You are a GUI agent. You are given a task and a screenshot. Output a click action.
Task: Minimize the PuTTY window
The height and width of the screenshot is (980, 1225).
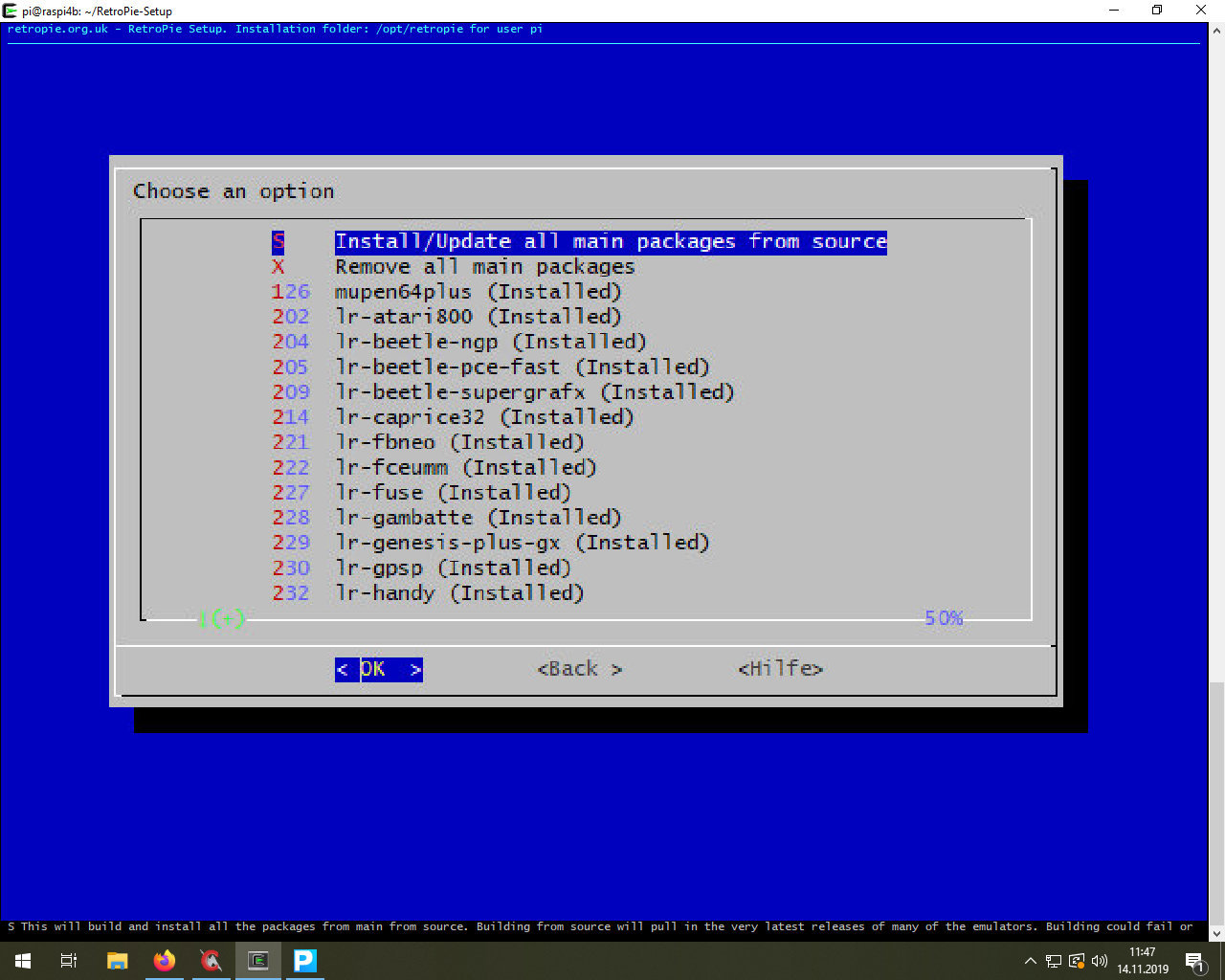(1114, 11)
